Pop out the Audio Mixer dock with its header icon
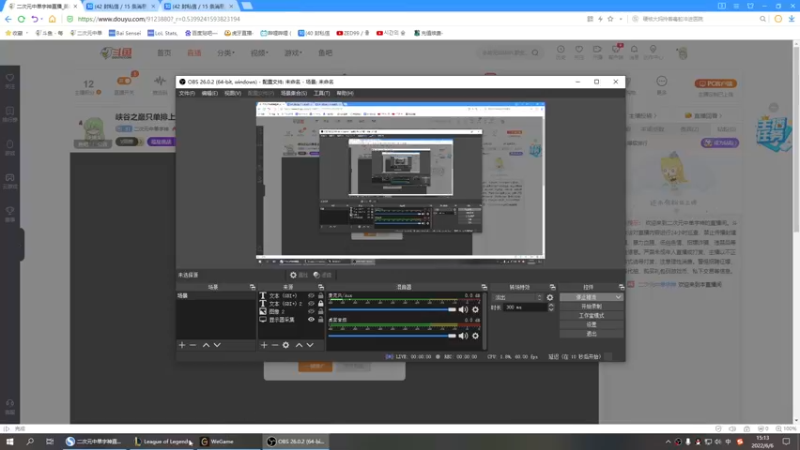The image size is (800, 450). coord(484,287)
